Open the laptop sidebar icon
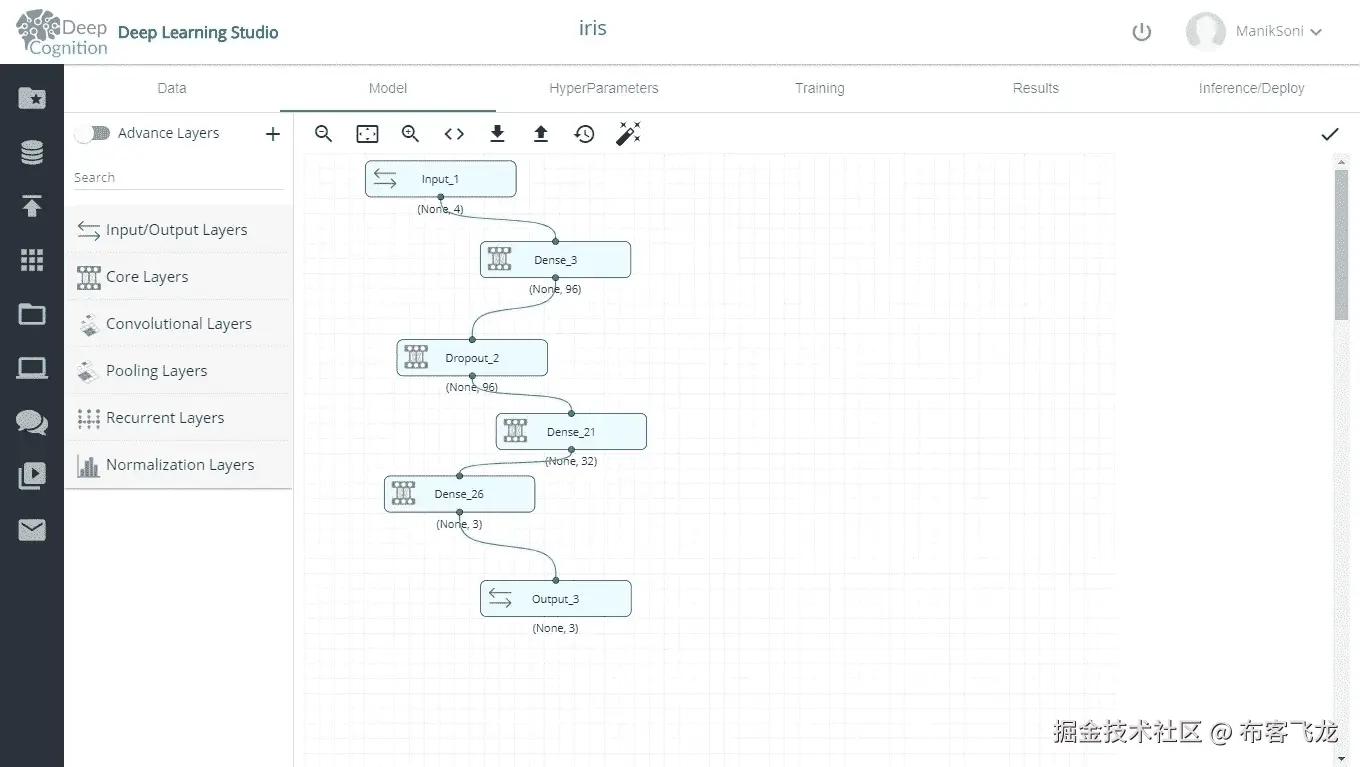The image size is (1360, 767). click(32, 369)
